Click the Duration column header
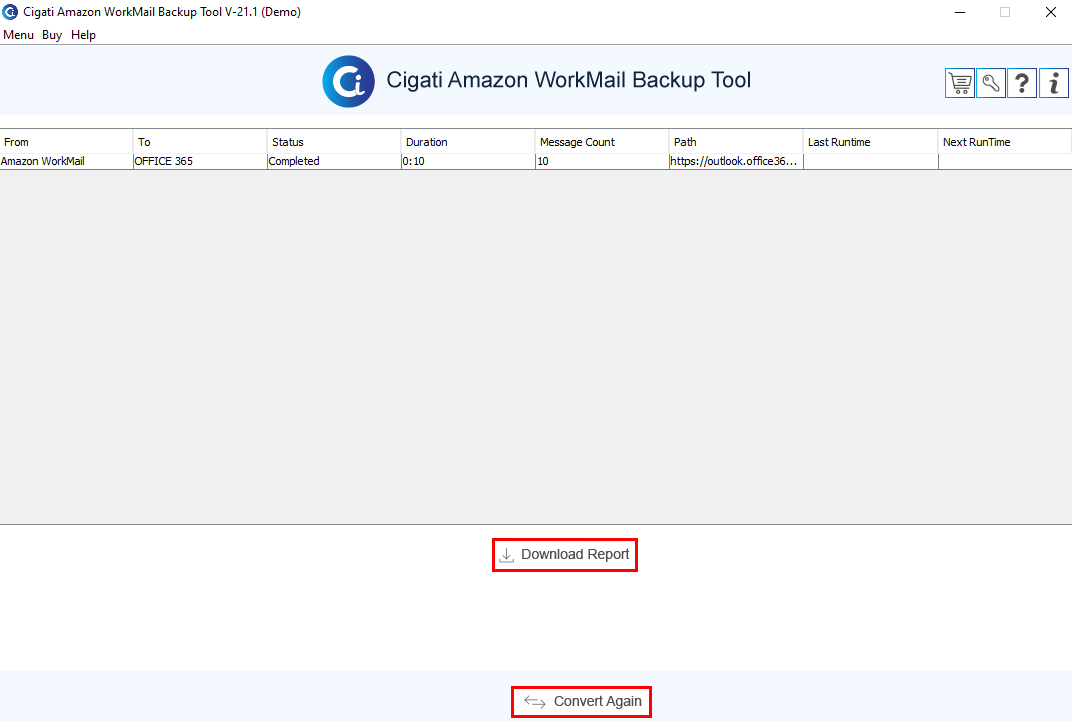Screen dimensions: 1072x721 click(468, 142)
